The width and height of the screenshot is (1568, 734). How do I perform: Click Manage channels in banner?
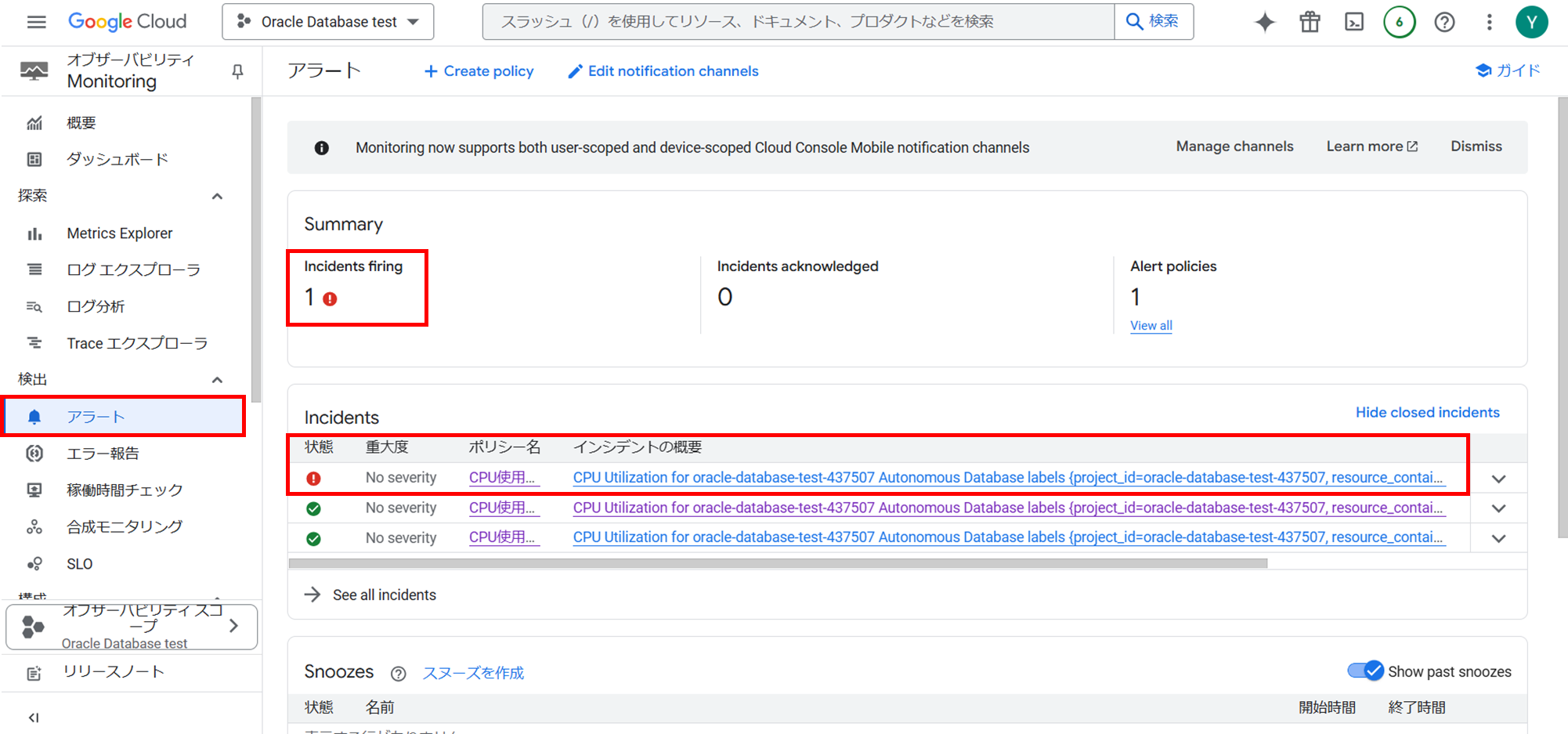[x=1234, y=146]
